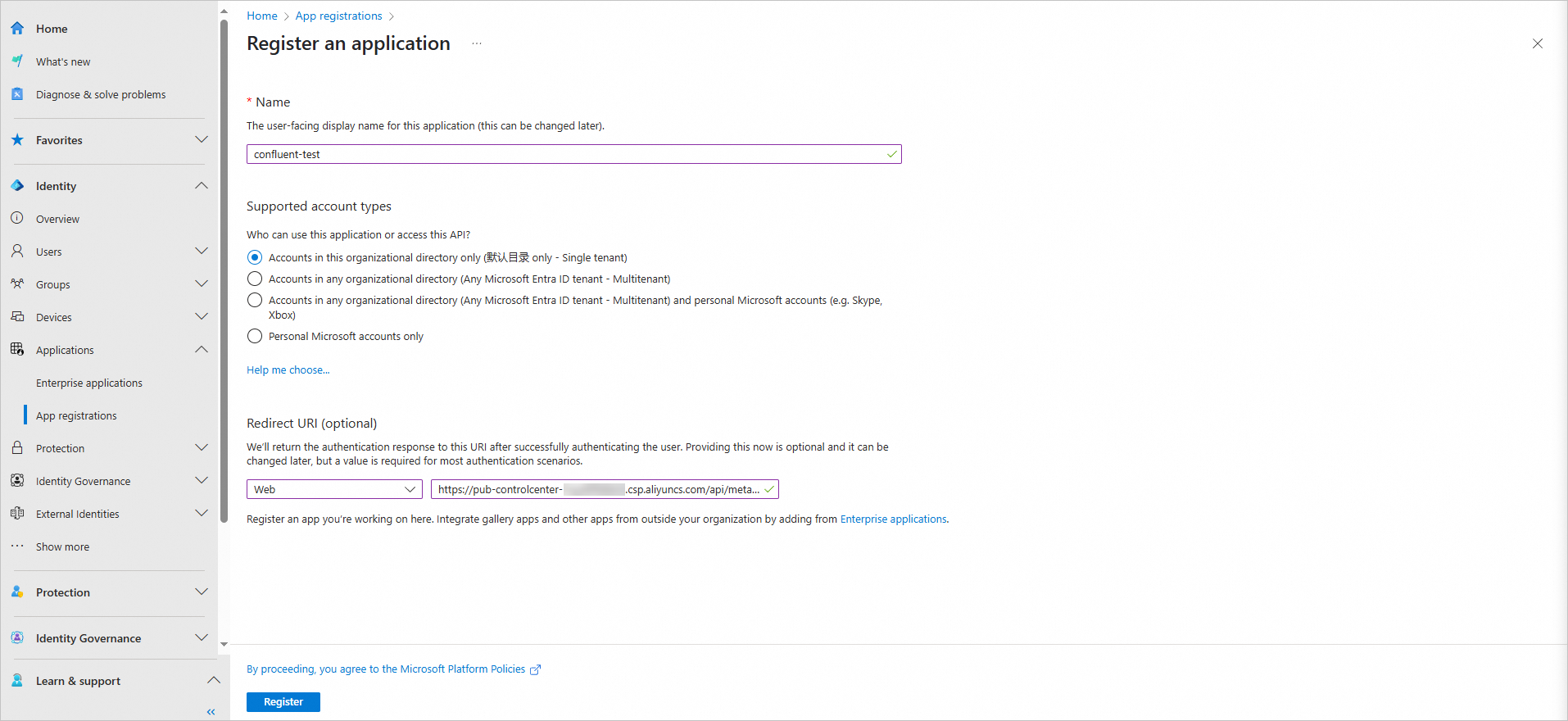Select single tenant organizational directory option
Image resolution: width=1568 pixels, height=721 pixels.
(255, 257)
